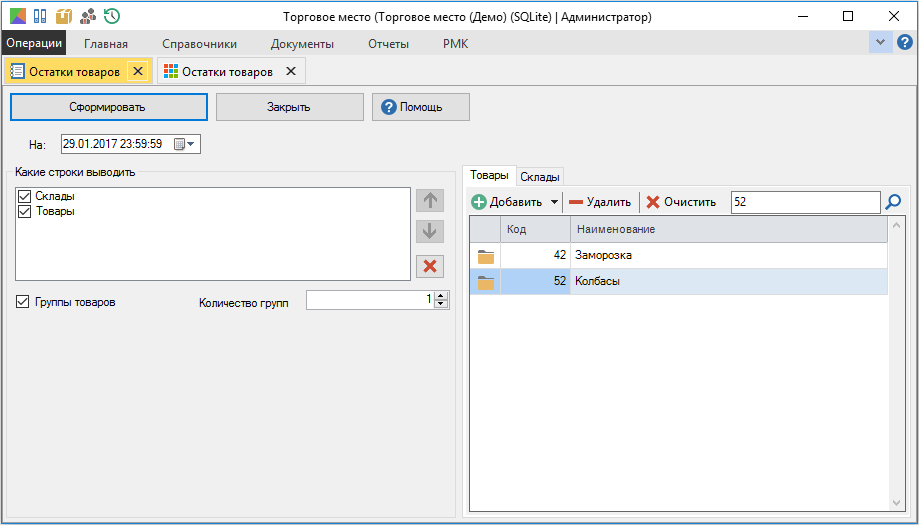Open the calendar picker for date field
Image resolution: width=919 pixels, height=525 pixels.
tap(185, 144)
